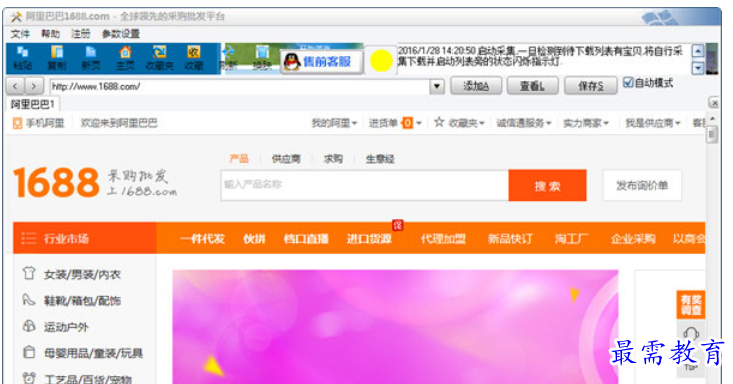Click the 收藏 bookmark toolbar icon
733x384 pixels.
click(194, 58)
